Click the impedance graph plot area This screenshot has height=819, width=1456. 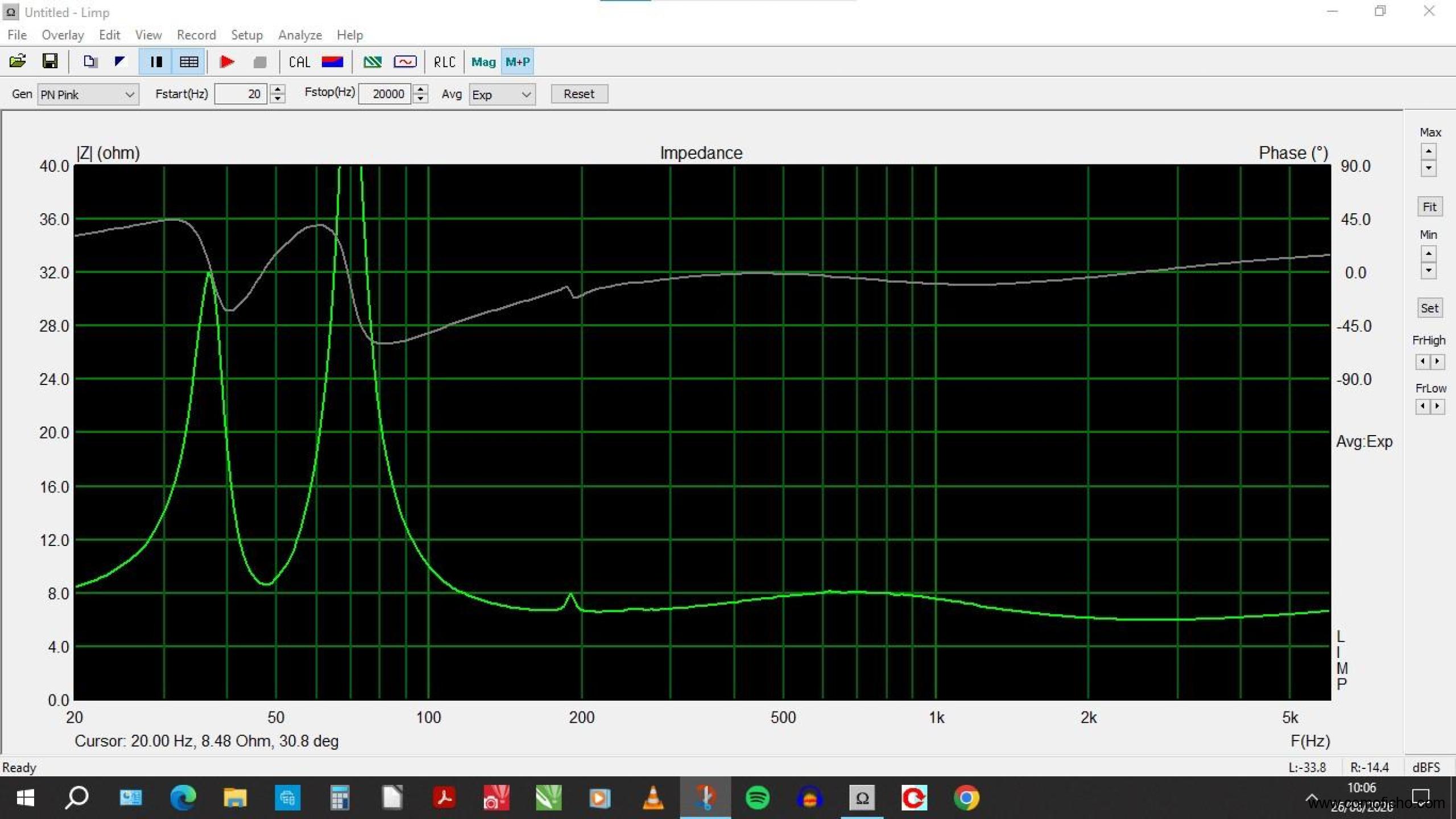[x=702, y=432]
